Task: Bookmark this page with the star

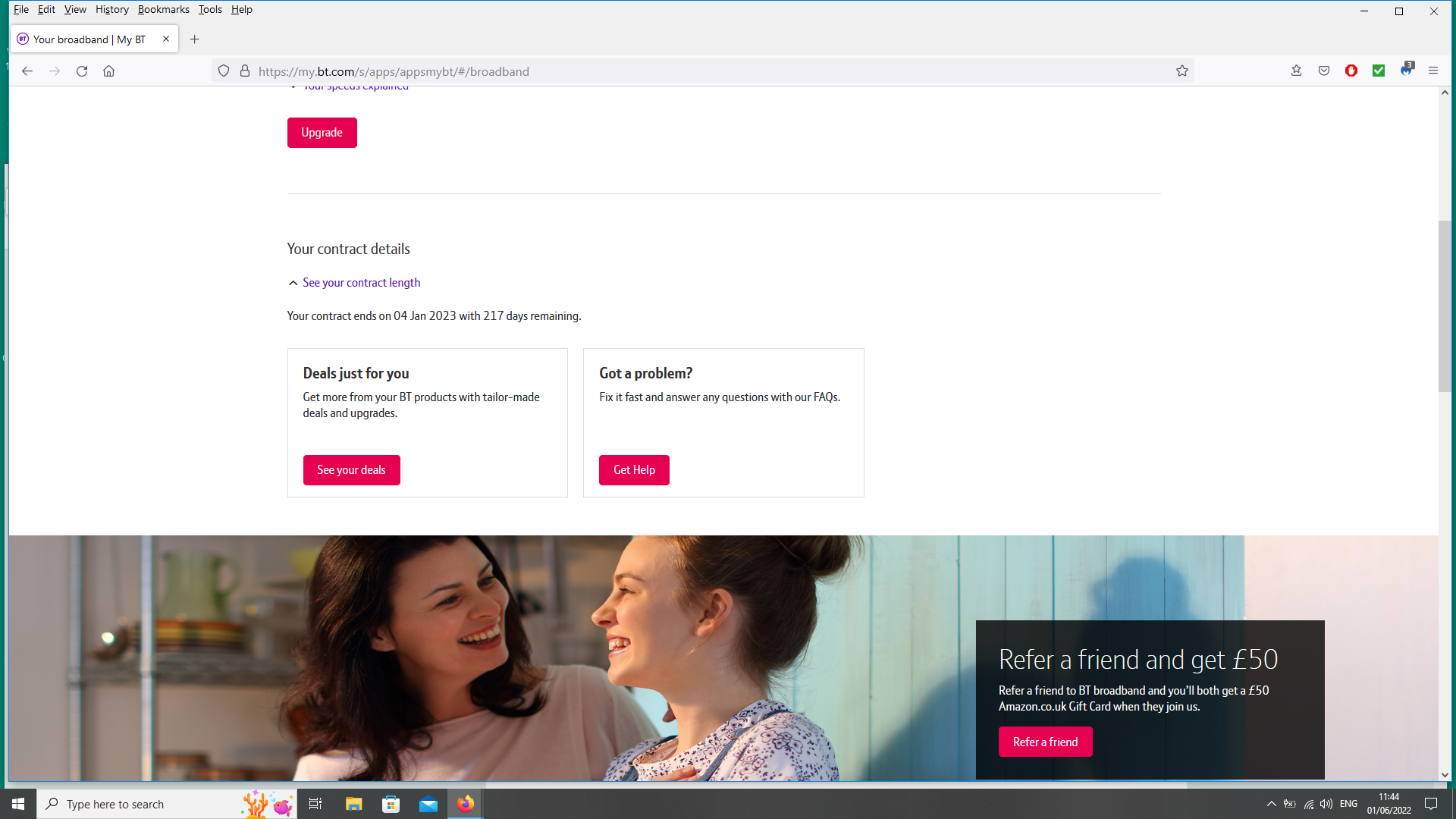Action: click(x=1182, y=71)
